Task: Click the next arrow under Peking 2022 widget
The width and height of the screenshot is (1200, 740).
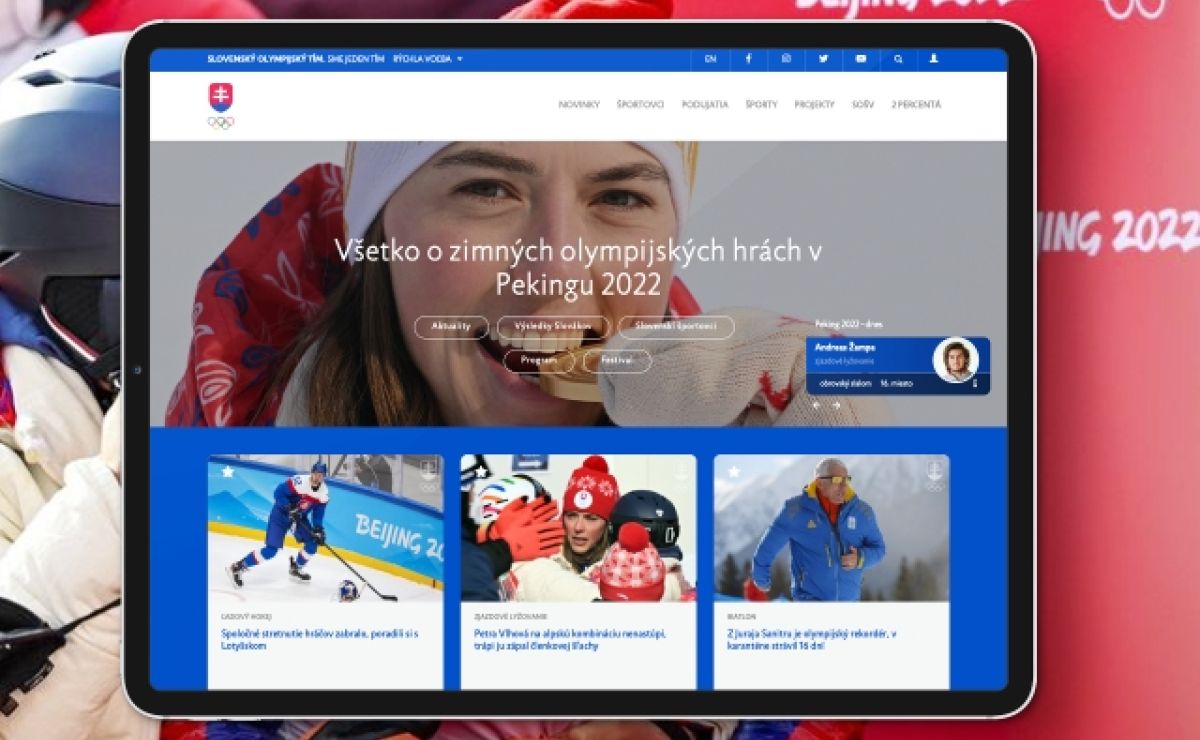Action: 836,405
